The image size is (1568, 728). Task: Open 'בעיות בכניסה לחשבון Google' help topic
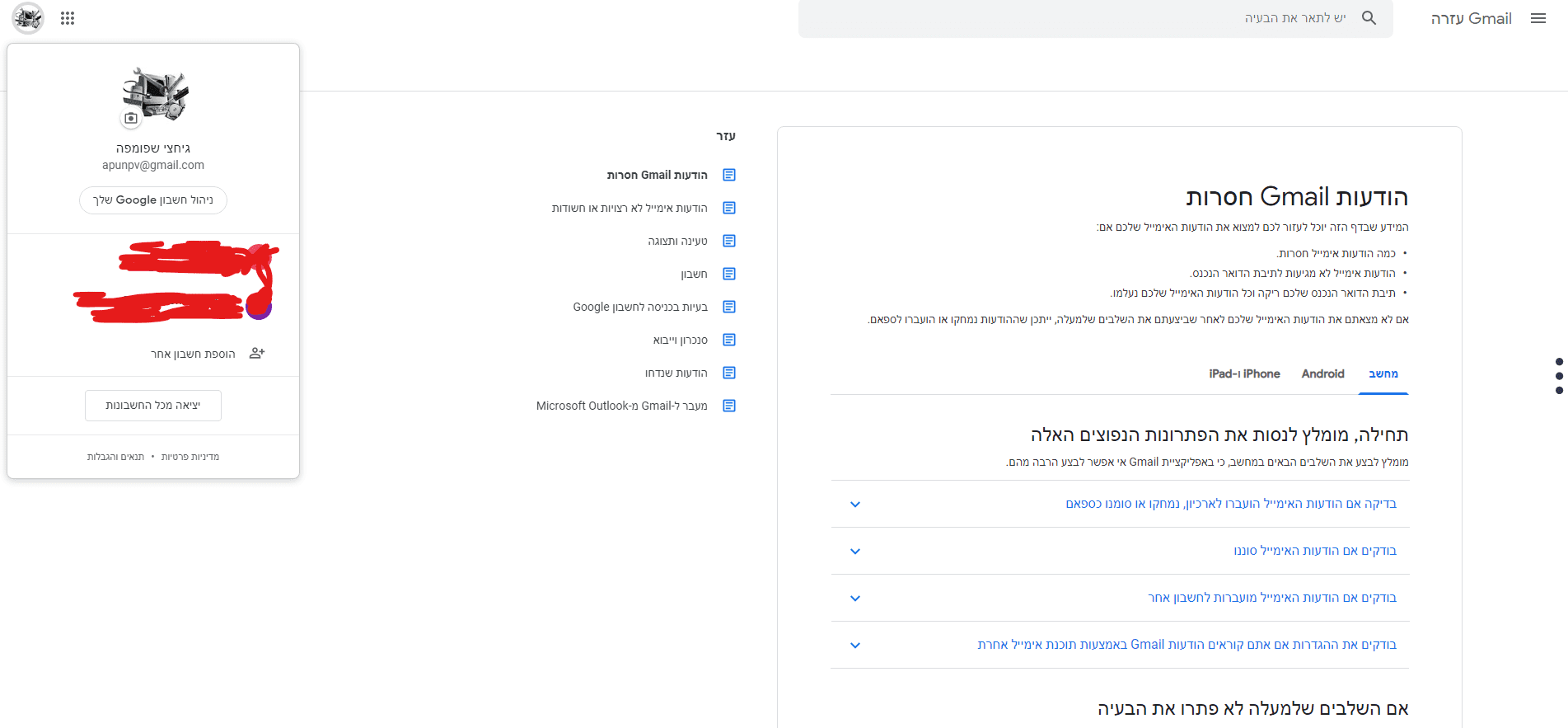640,307
